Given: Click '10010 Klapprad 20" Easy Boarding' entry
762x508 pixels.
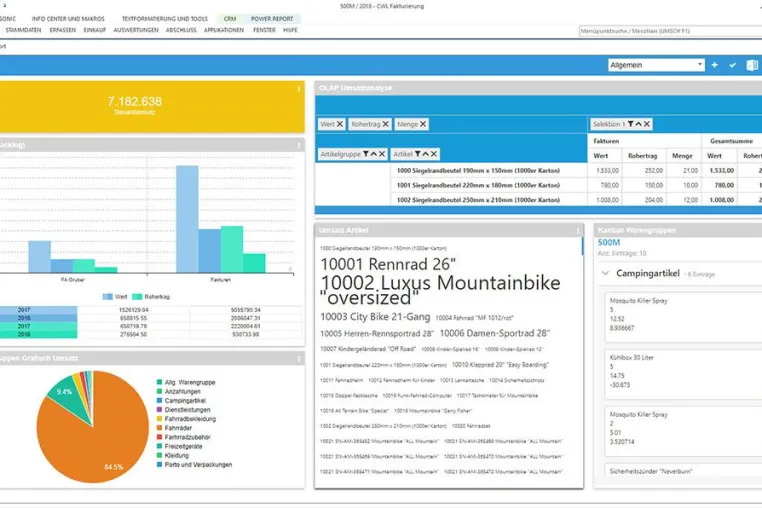Looking at the screenshot, I should (x=500, y=365).
